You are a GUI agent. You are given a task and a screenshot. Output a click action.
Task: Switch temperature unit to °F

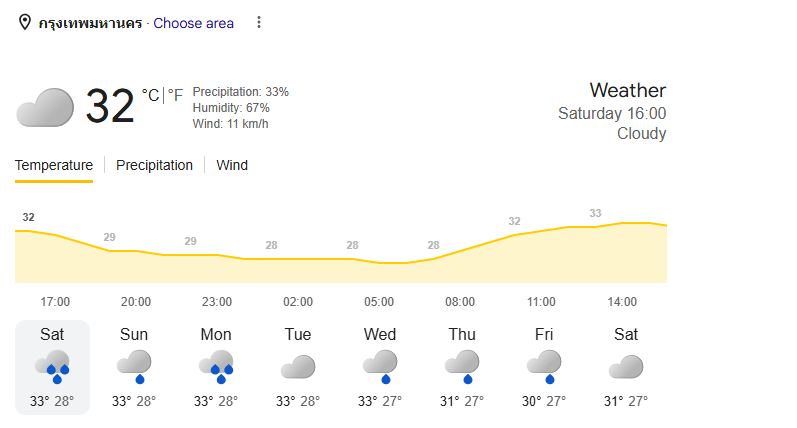pyautogui.click(x=175, y=95)
